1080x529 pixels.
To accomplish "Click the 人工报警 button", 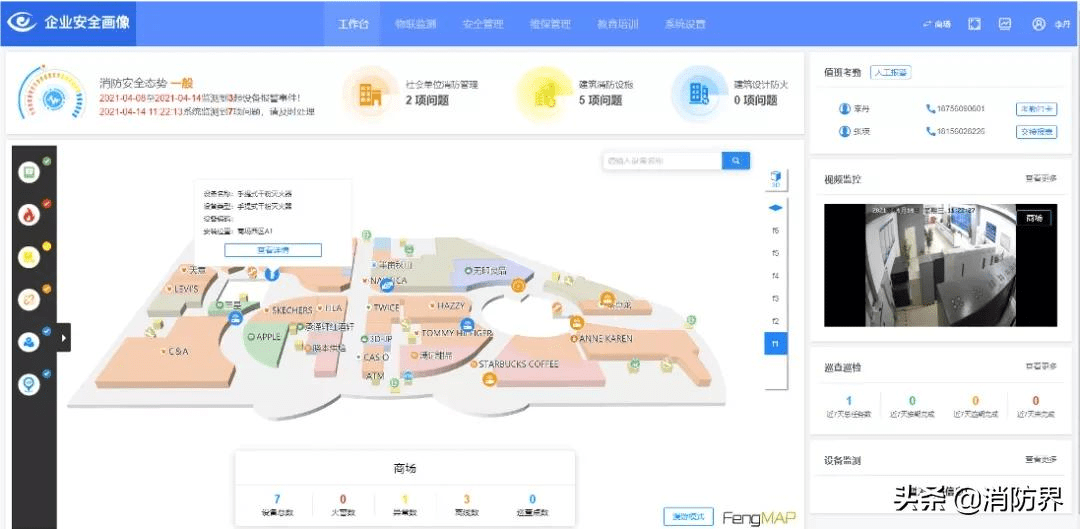I will click(891, 72).
